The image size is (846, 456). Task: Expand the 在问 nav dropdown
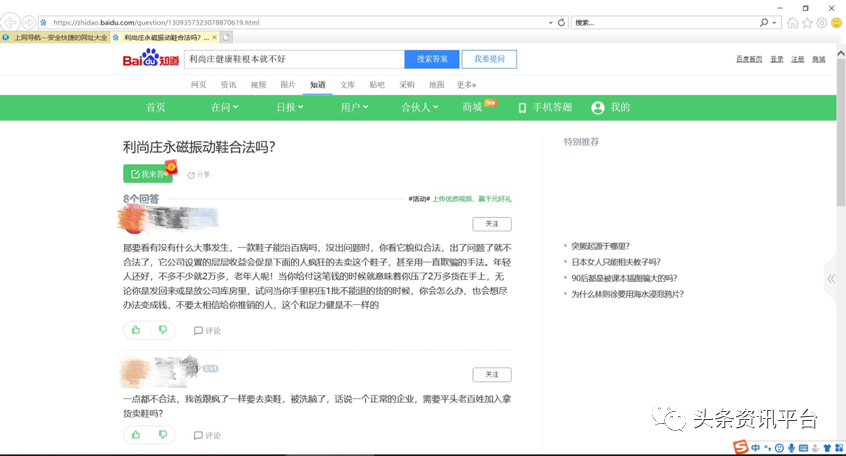pyautogui.click(x=224, y=107)
